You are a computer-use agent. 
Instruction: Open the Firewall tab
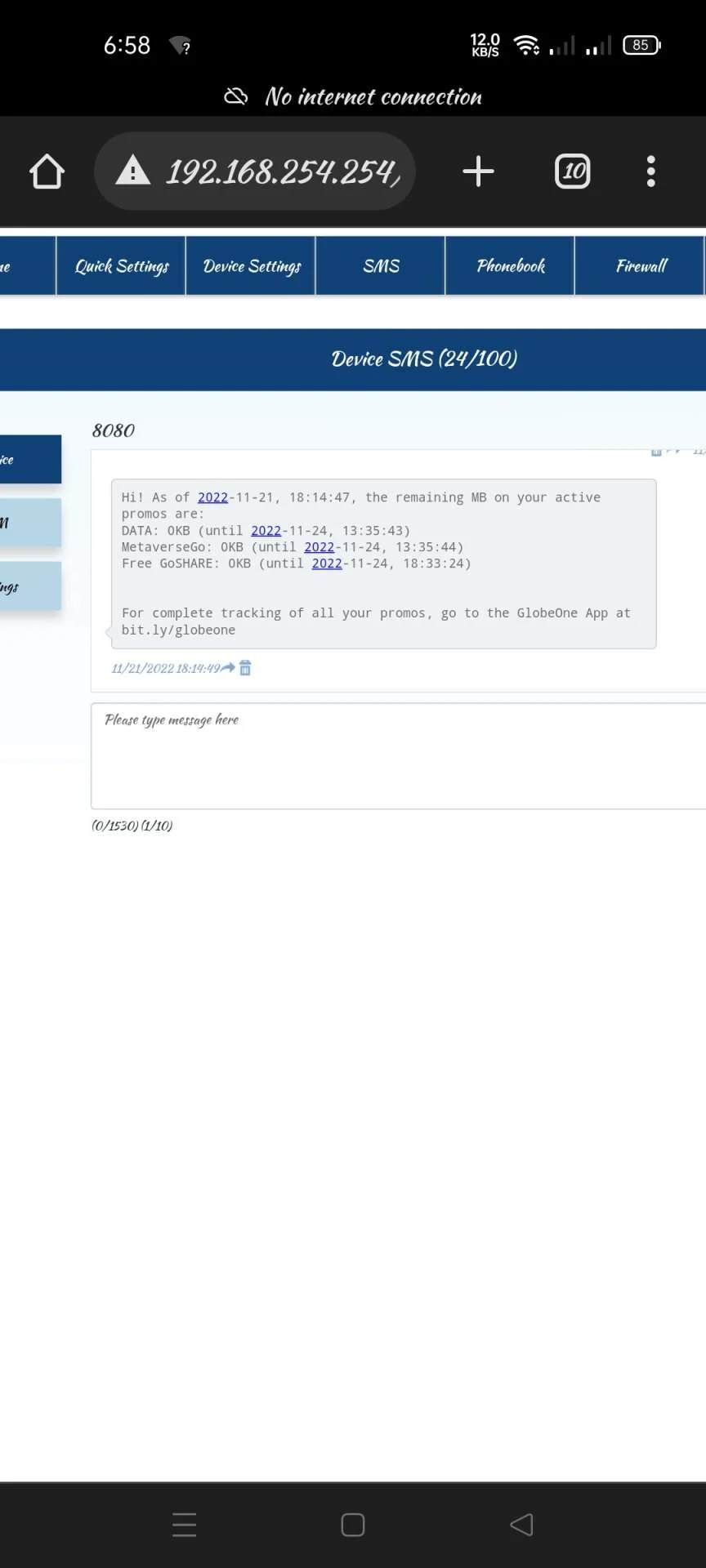640,265
